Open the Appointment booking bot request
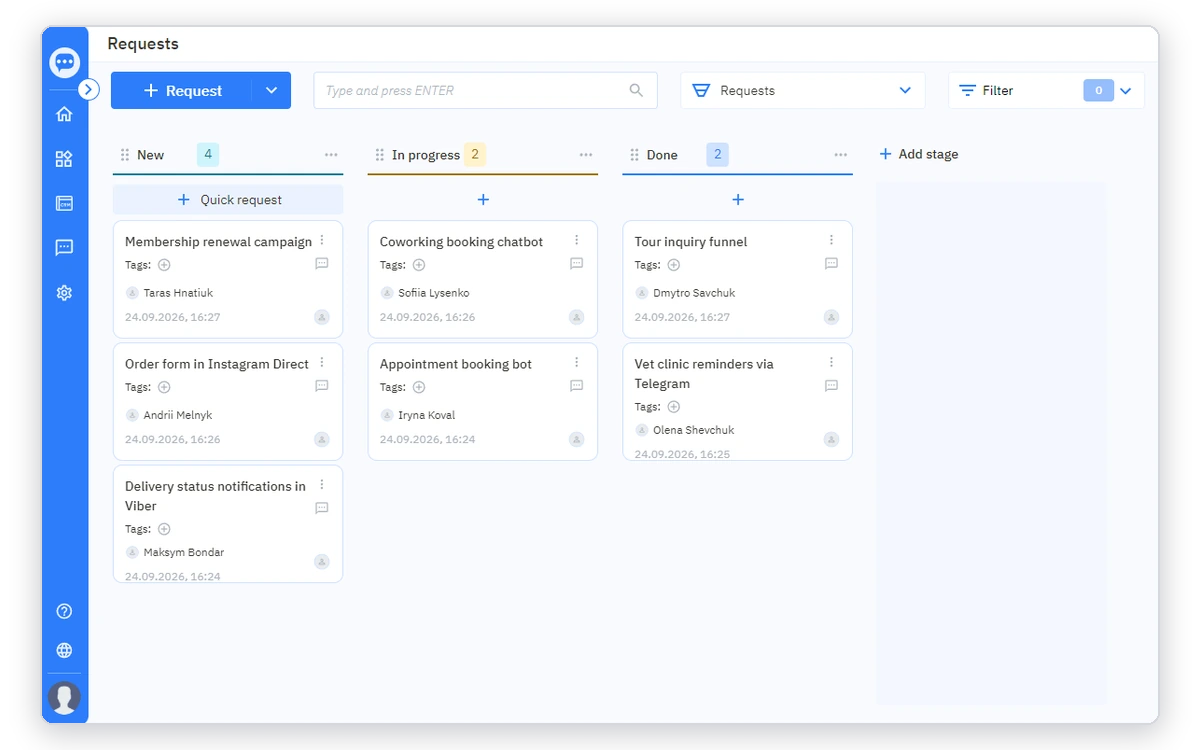This screenshot has width=1200, height=750. [x=456, y=364]
